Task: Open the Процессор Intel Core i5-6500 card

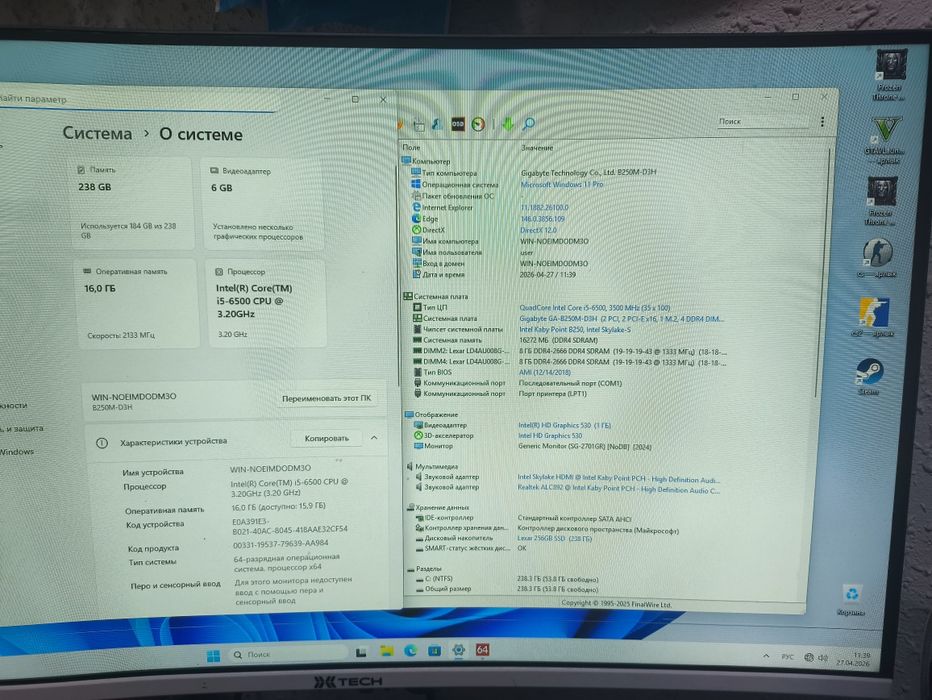Action: click(x=266, y=303)
